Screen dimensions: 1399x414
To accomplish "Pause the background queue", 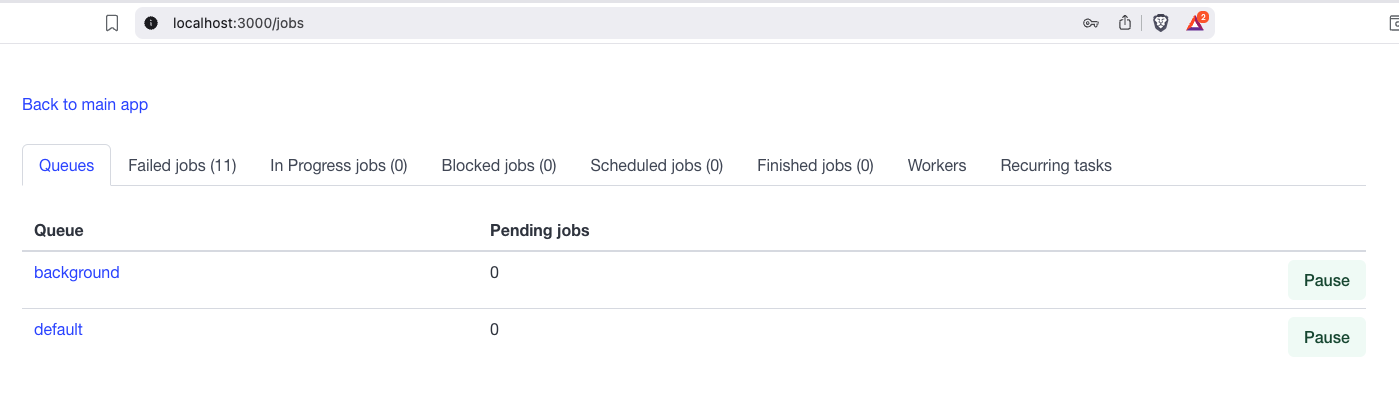I will [x=1327, y=280].
